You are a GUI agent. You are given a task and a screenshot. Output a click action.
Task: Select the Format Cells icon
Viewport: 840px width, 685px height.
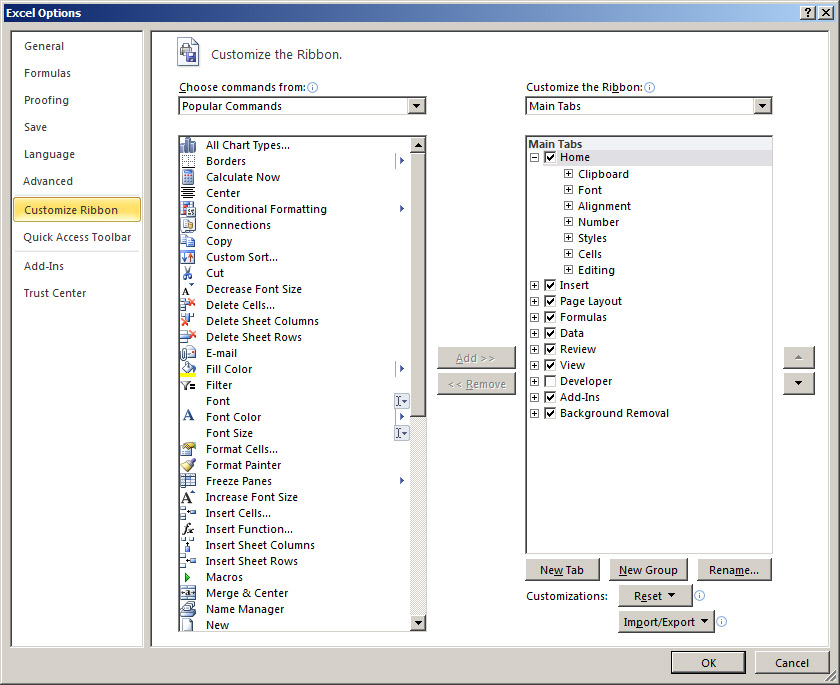(188, 449)
